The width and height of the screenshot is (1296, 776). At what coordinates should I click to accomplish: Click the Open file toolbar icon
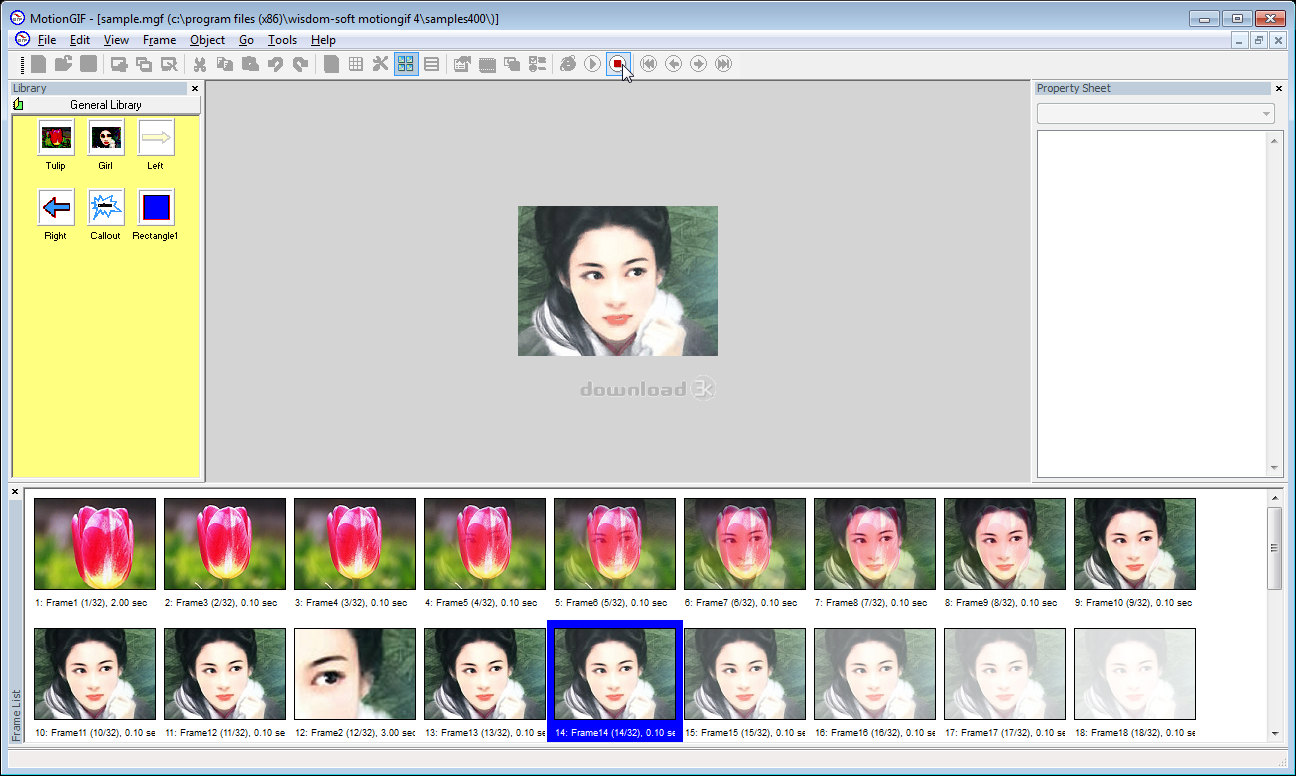click(x=63, y=64)
